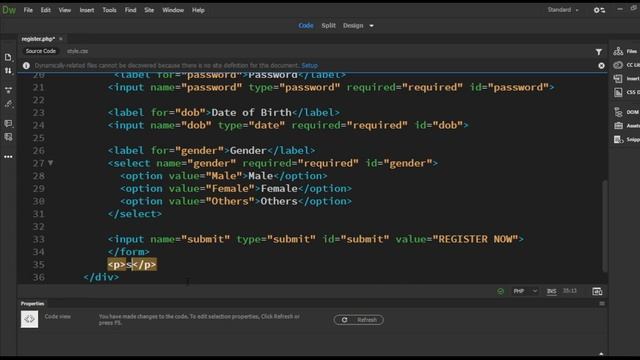Open the Files panel
The image size is (640, 360).
625,51
